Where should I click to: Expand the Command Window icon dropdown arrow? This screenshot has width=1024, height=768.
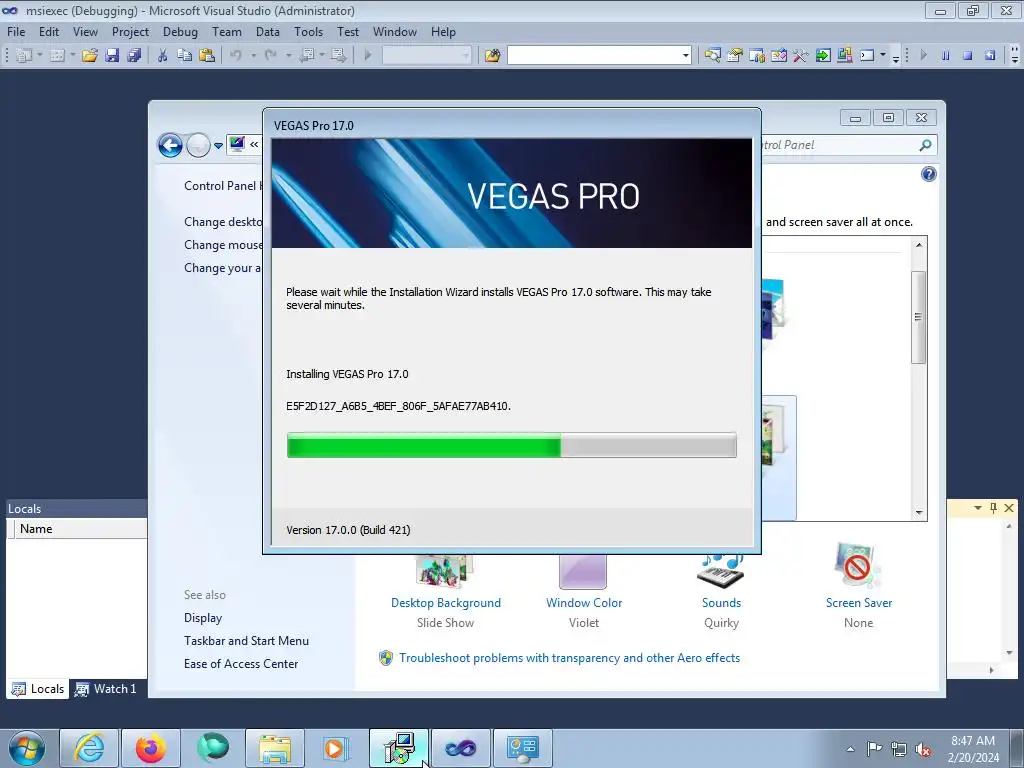[883, 56]
